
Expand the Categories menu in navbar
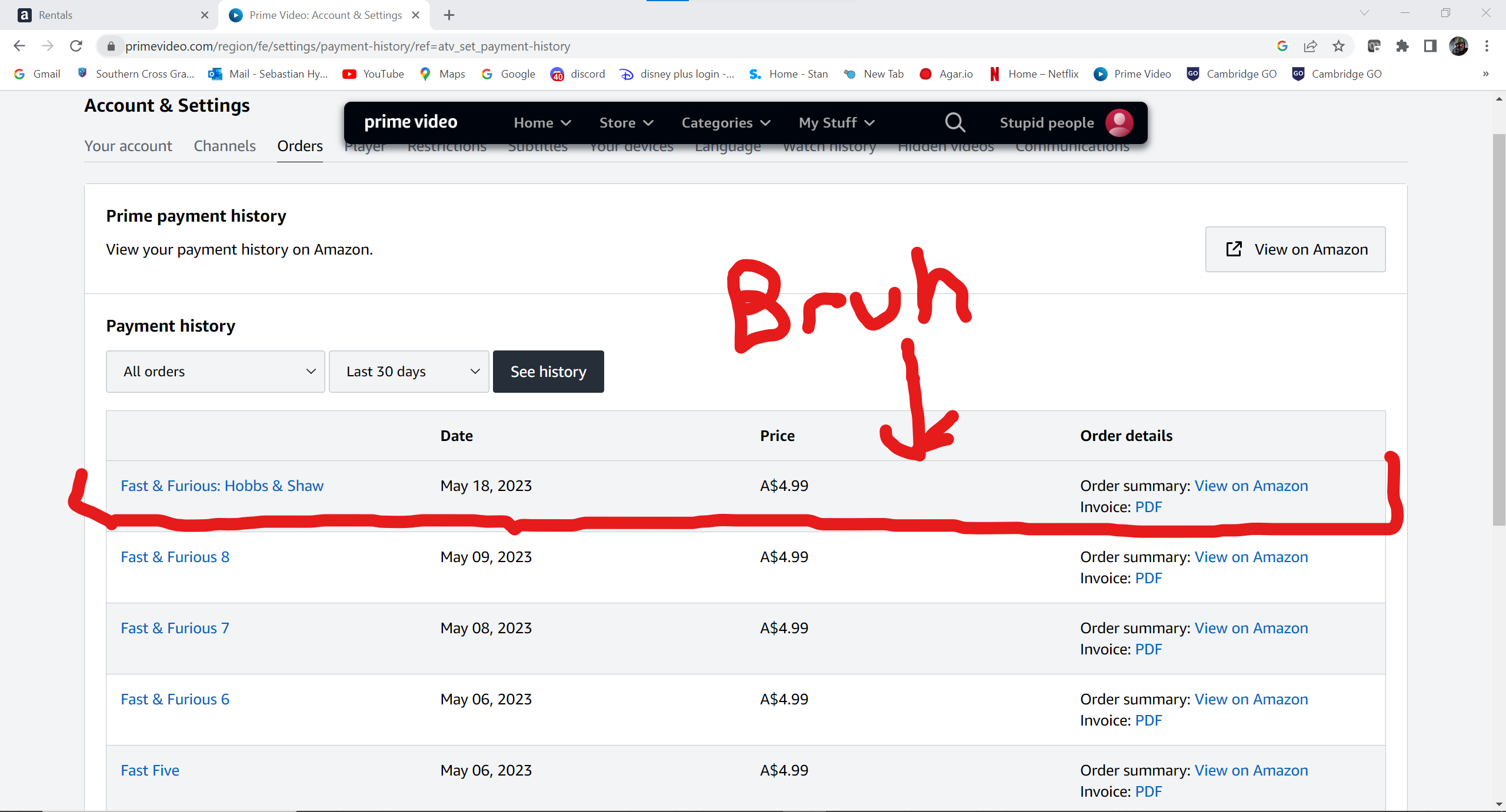coord(725,122)
